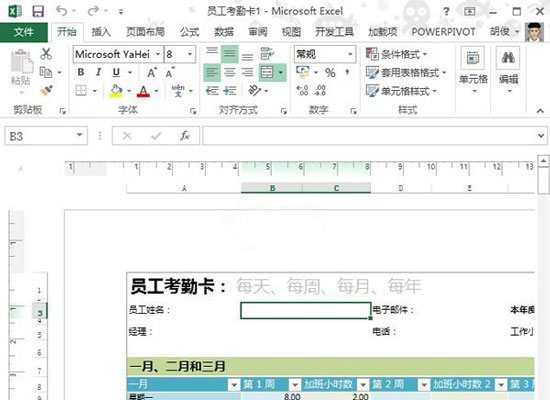The image size is (550, 400).
Task: Switch to 审阅 Review tab
Action: tap(258, 32)
